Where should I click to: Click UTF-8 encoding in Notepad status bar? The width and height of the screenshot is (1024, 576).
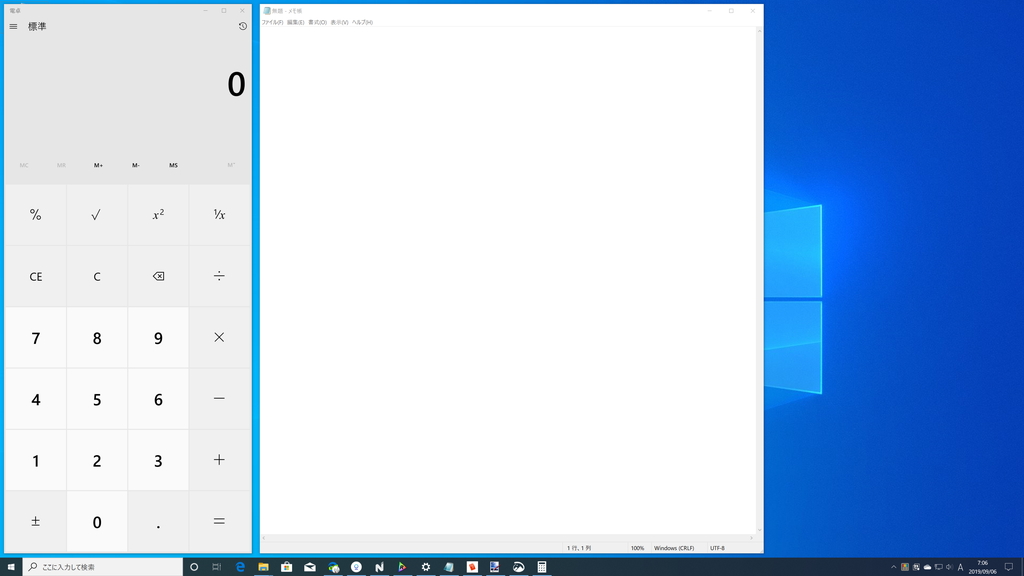717,548
